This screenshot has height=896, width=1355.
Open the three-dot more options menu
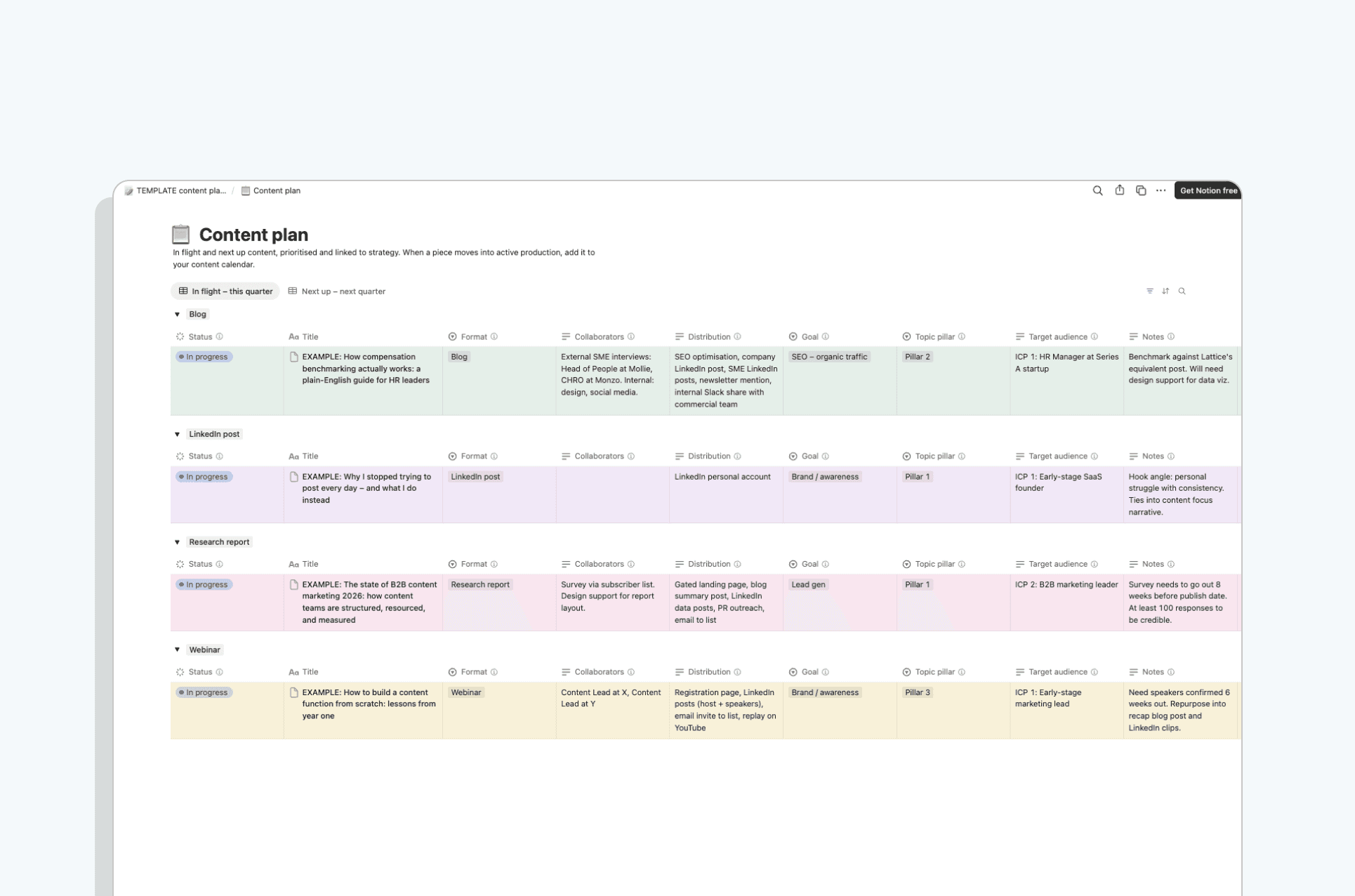1161,190
